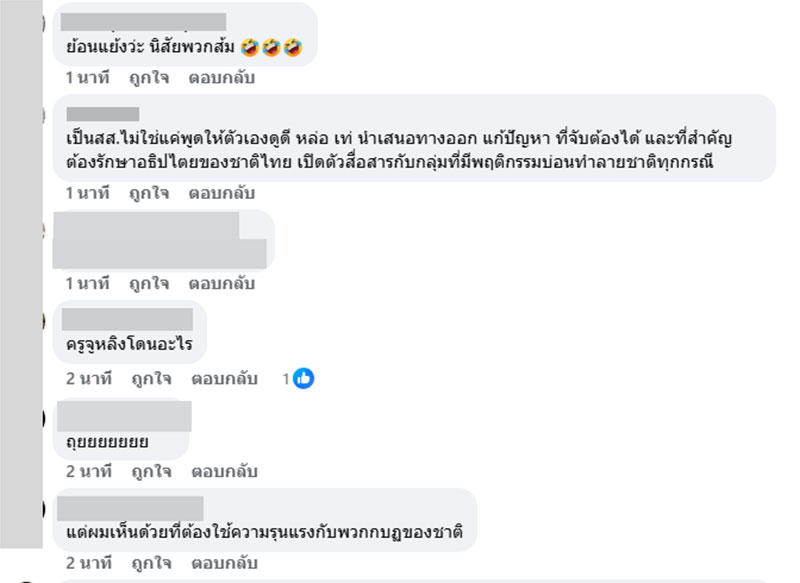Like the long comment starting 'เป็นสส.ไม่ใช่แค่พูด'

(148, 193)
